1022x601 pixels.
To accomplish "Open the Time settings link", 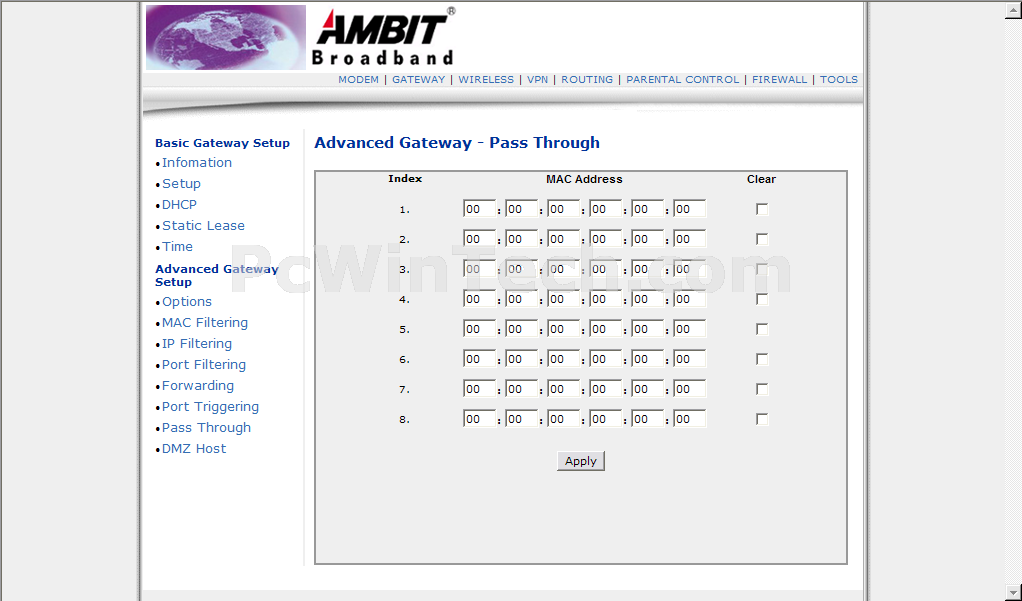I will point(177,246).
